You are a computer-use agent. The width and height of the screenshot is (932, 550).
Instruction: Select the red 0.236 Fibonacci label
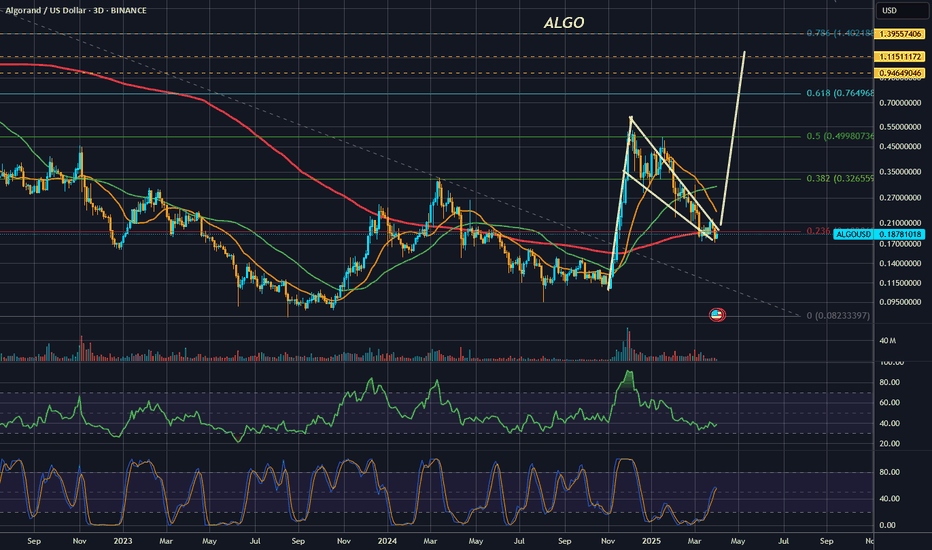(x=819, y=231)
